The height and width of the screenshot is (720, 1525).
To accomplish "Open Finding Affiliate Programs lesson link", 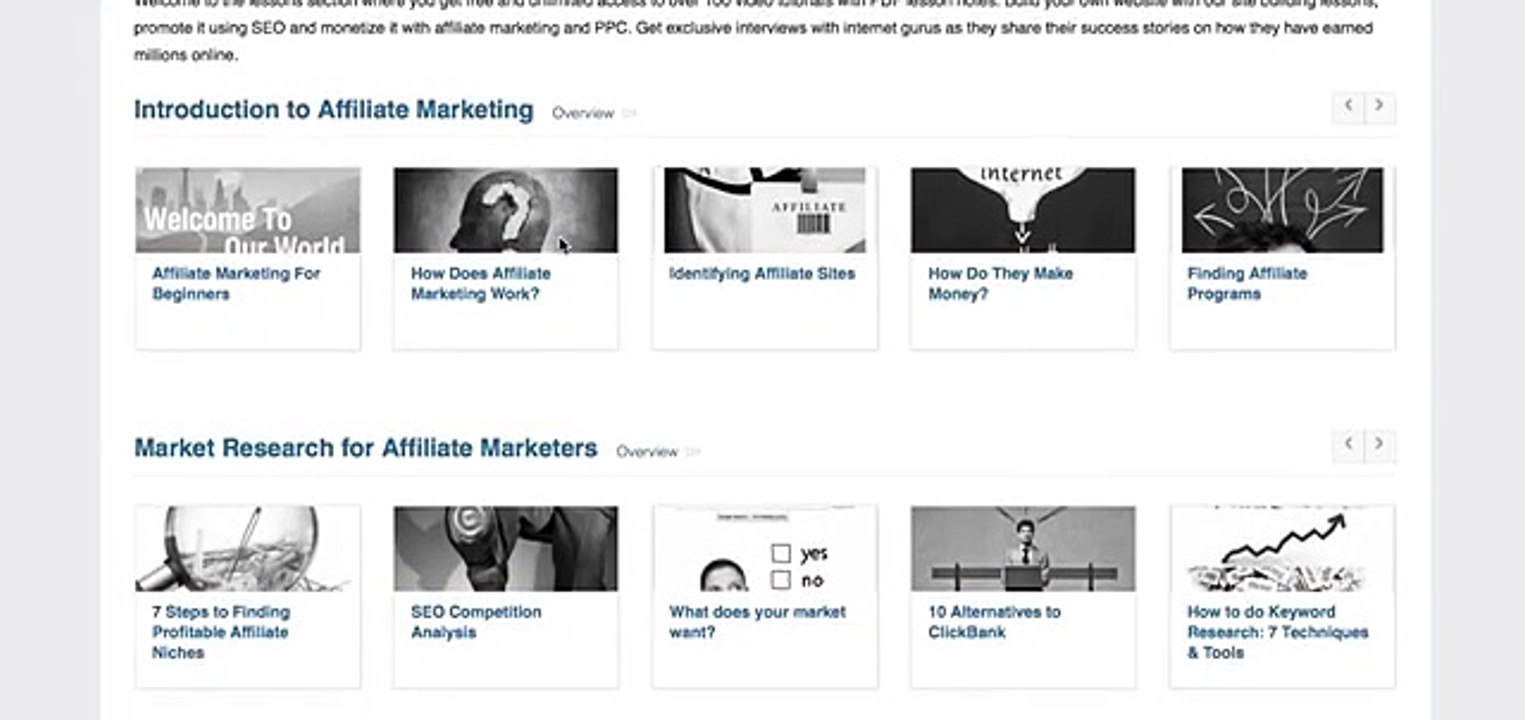I will [1247, 283].
